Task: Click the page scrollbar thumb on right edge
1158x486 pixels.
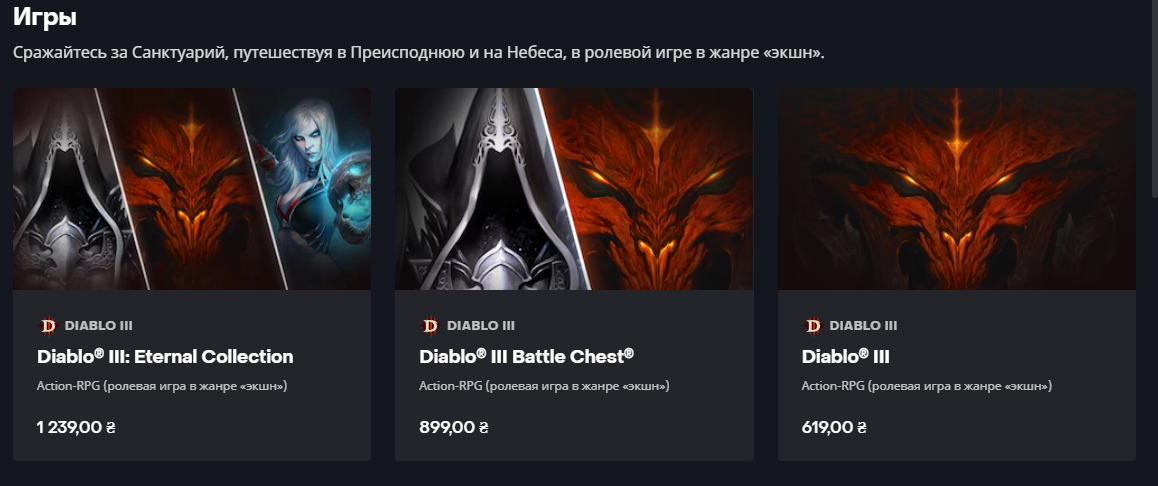Action: [1154, 100]
